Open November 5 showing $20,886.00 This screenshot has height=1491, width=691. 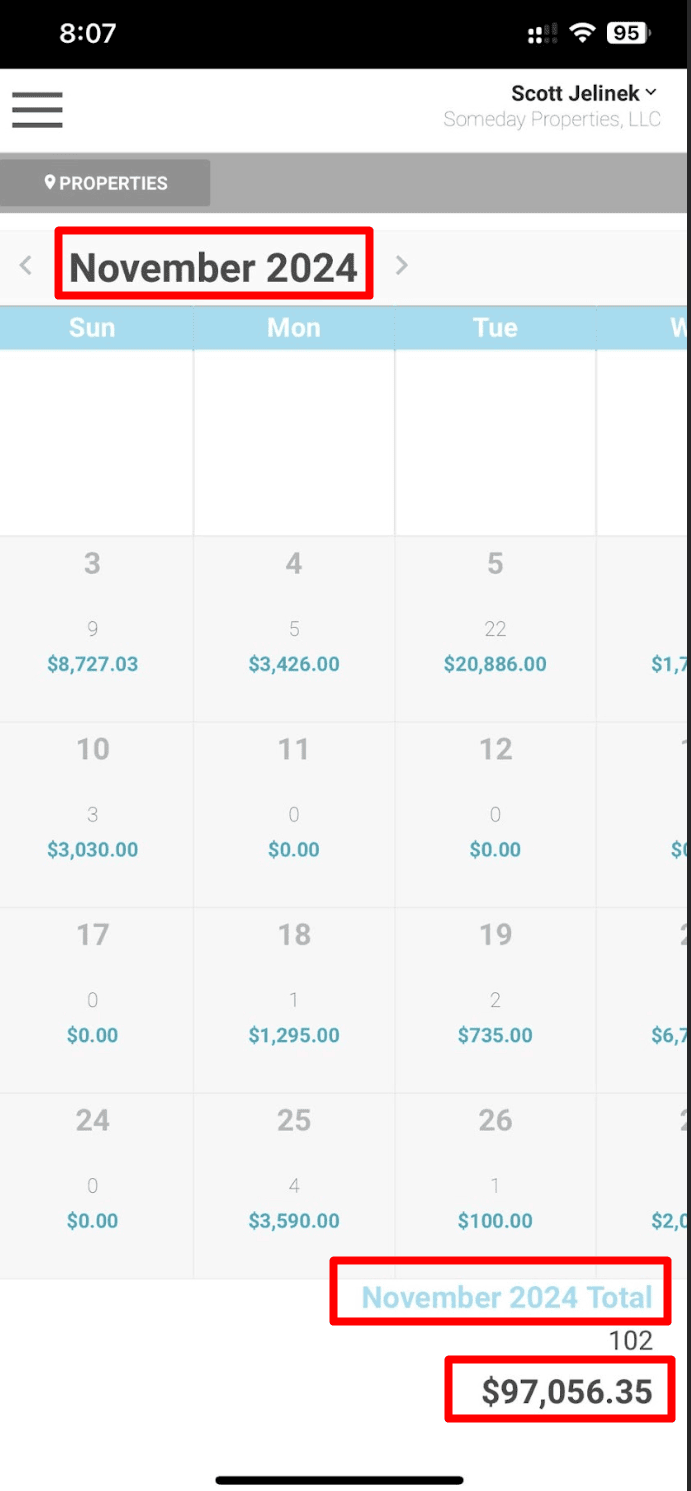coord(495,628)
